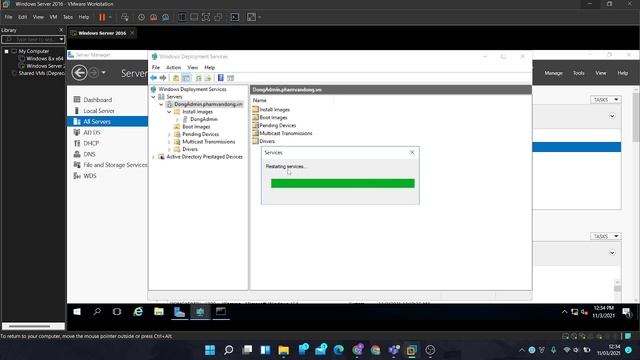Click the WDS toolbar blue help icon

pyautogui.click(x=221, y=78)
